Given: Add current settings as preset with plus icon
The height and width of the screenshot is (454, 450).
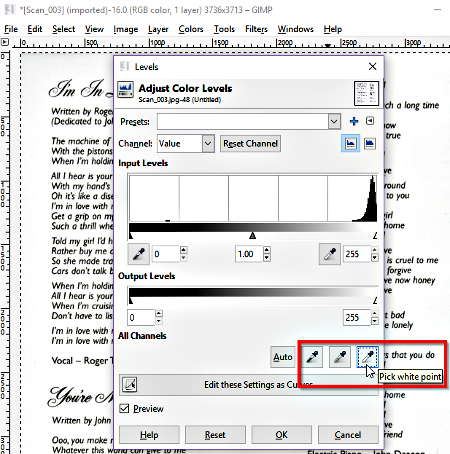Looking at the screenshot, I should (x=354, y=121).
